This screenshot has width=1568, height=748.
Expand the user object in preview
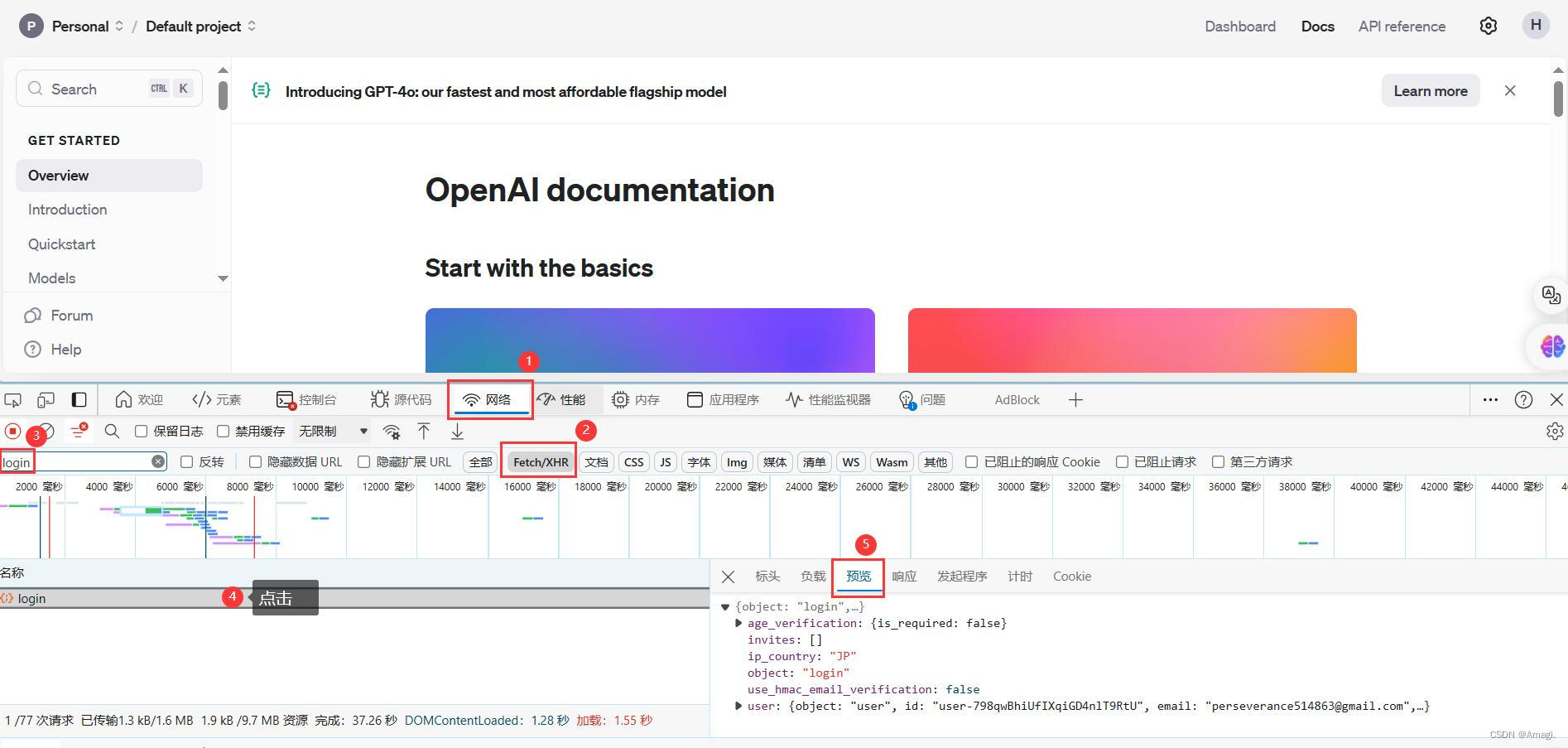coord(738,706)
